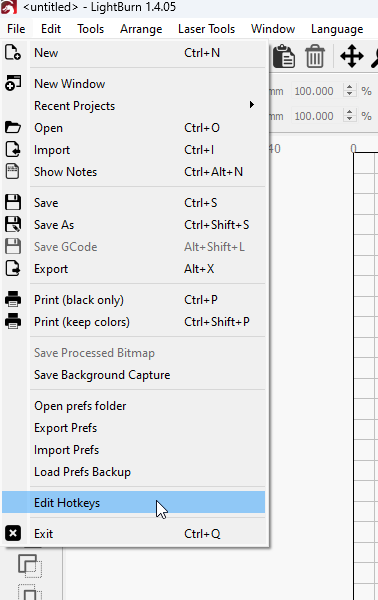378x600 pixels.
Task: Choose New from the File menu
Action: (x=134, y=52)
